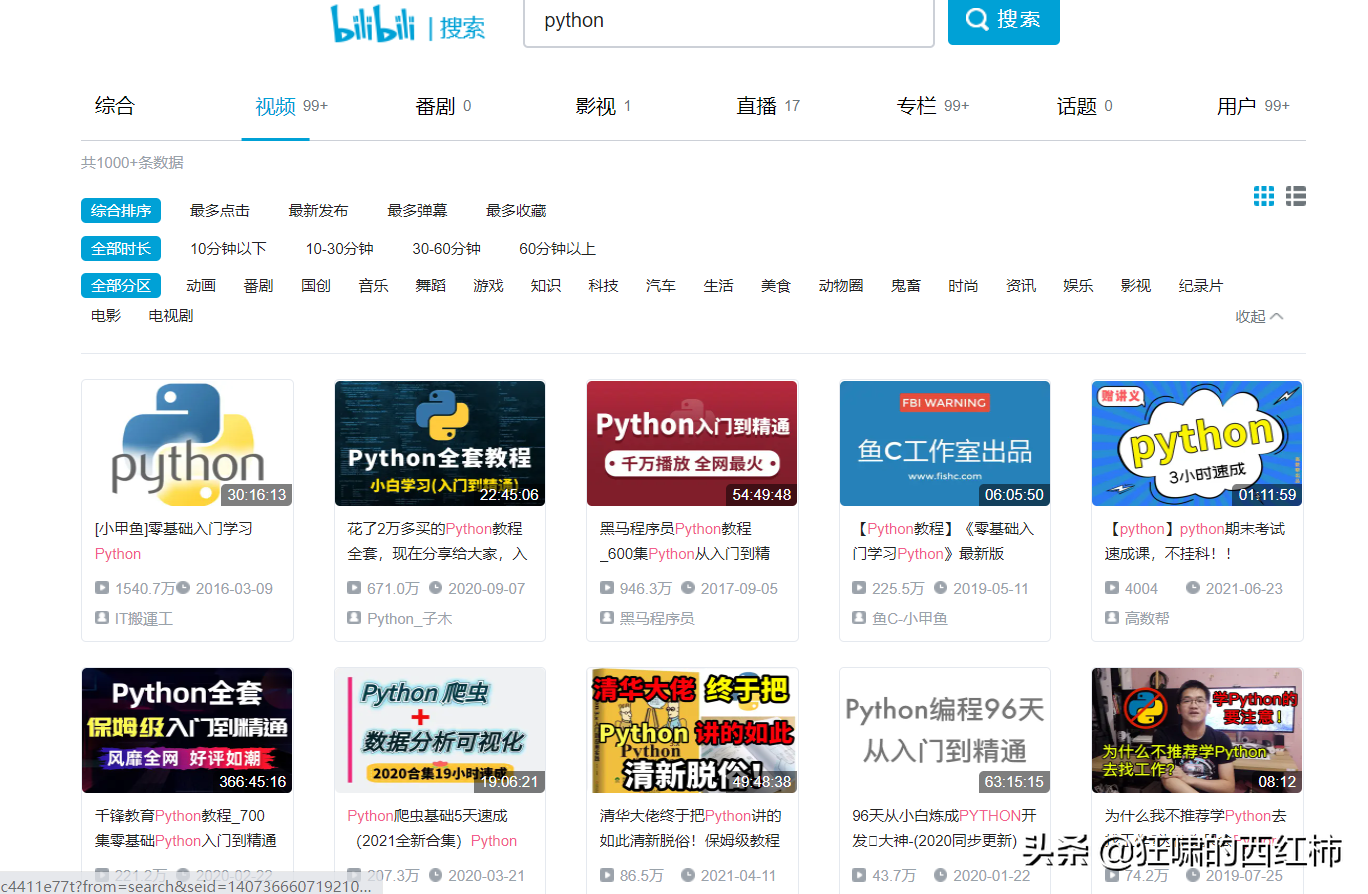Screen dimensions: 1368x894
Task: Filter by 纪录片 category
Action: click(x=1201, y=286)
